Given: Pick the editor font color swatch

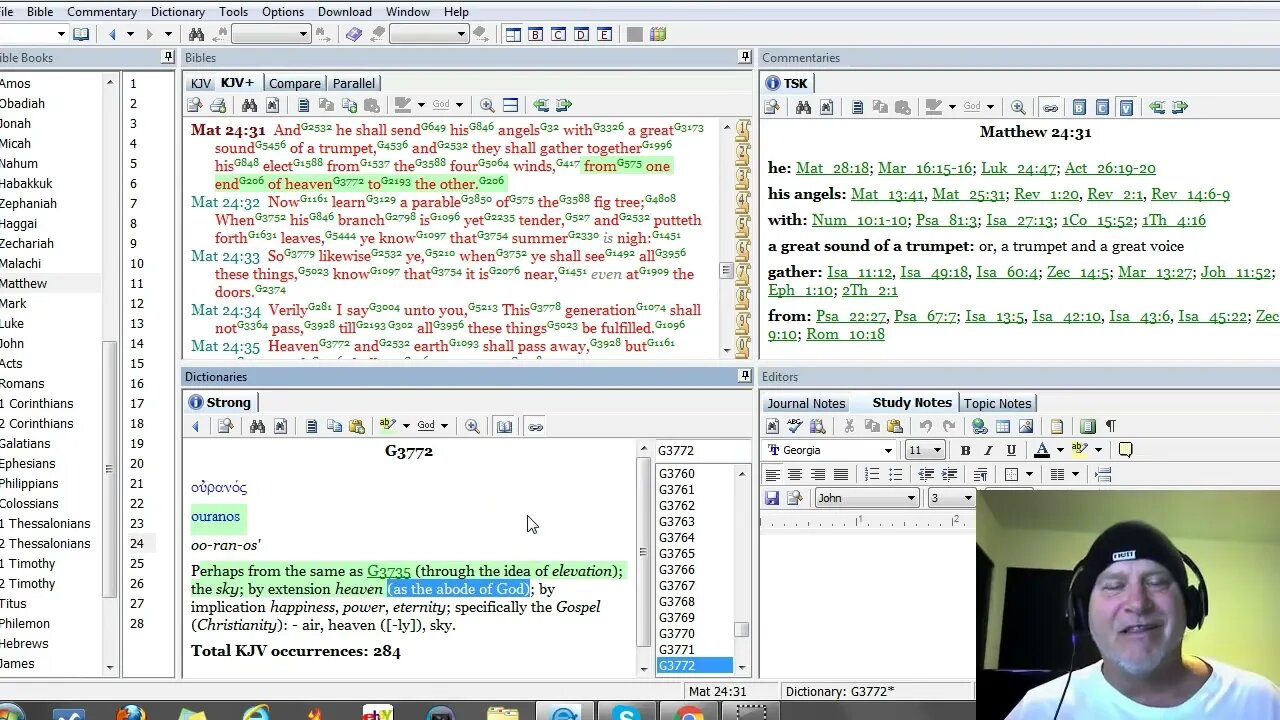Looking at the screenshot, I should pos(1042,450).
